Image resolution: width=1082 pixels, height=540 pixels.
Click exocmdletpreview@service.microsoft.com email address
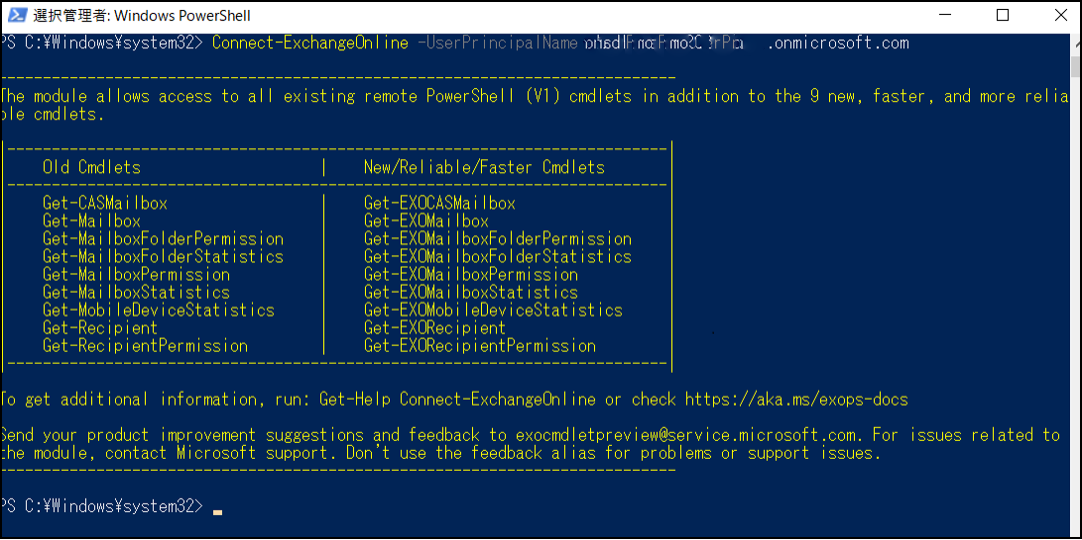click(689, 435)
